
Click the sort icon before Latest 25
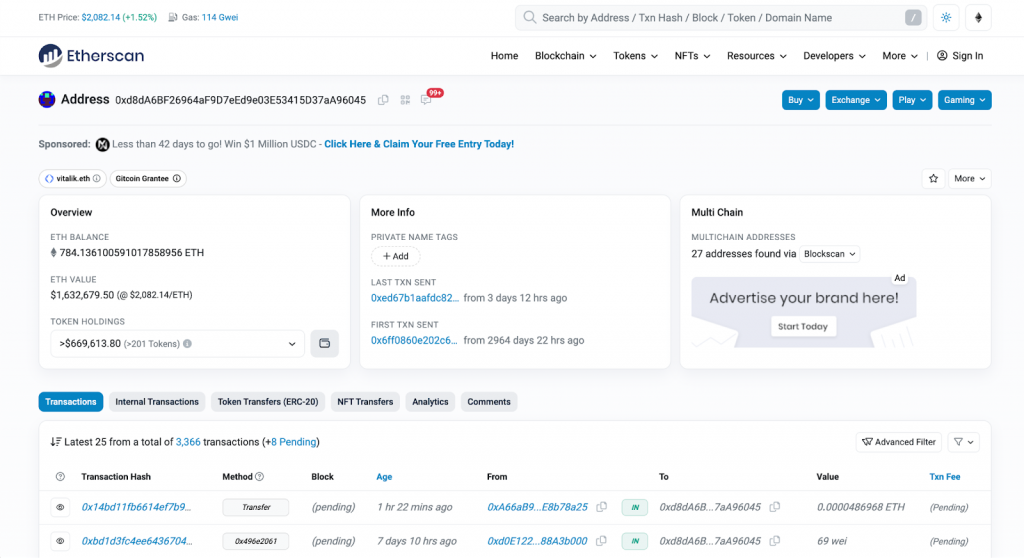click(56, 442)
